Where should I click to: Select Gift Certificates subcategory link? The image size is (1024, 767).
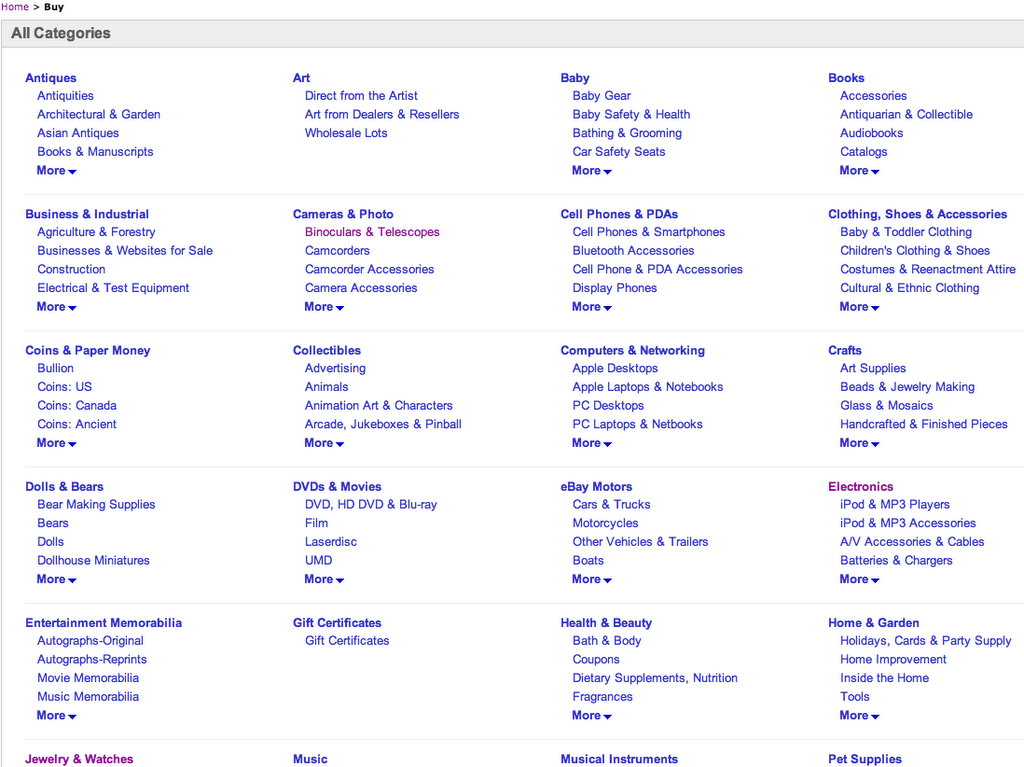pos(347,641)
